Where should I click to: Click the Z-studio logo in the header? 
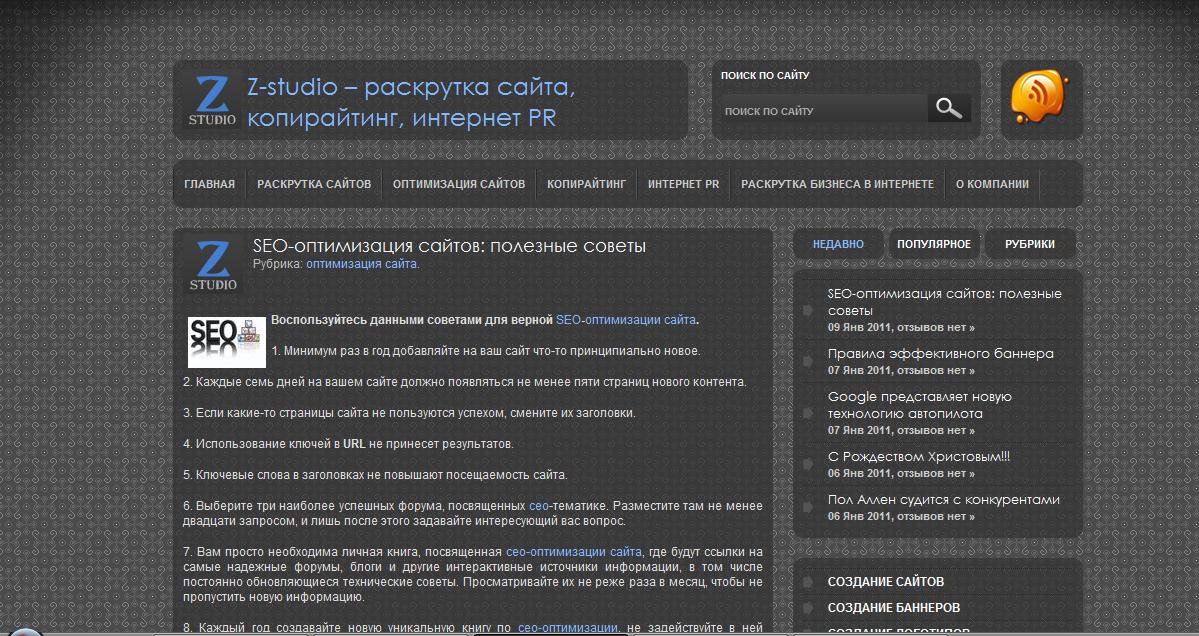213,100
